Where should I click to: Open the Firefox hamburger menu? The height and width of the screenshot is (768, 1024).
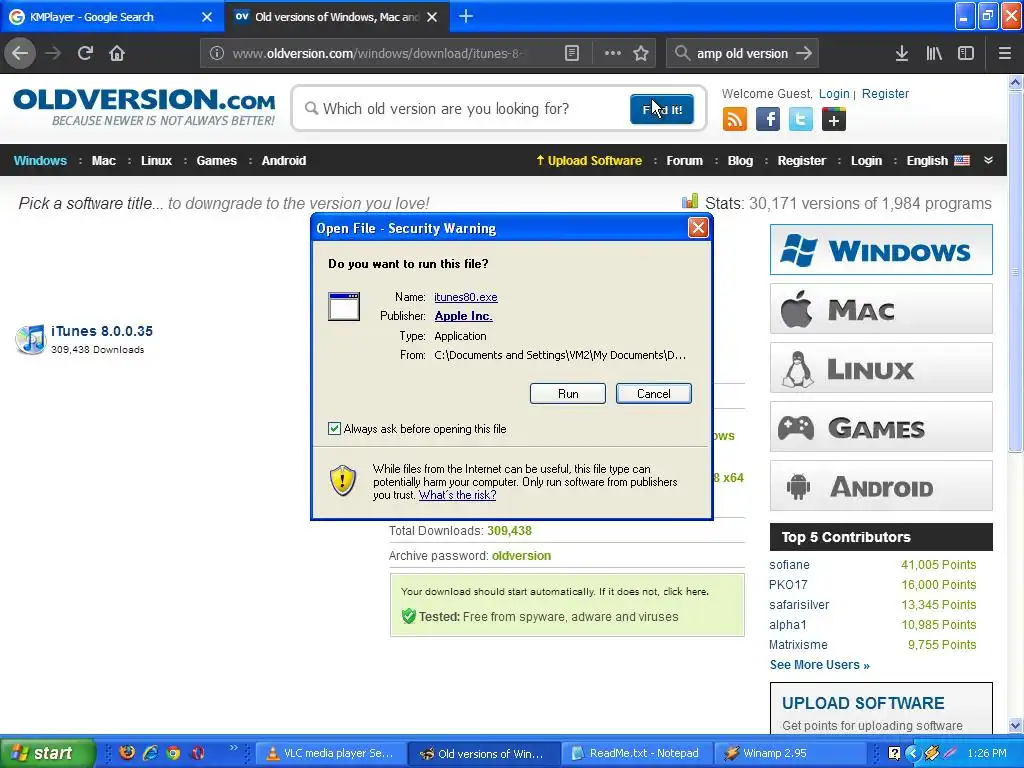[1005, 54]
